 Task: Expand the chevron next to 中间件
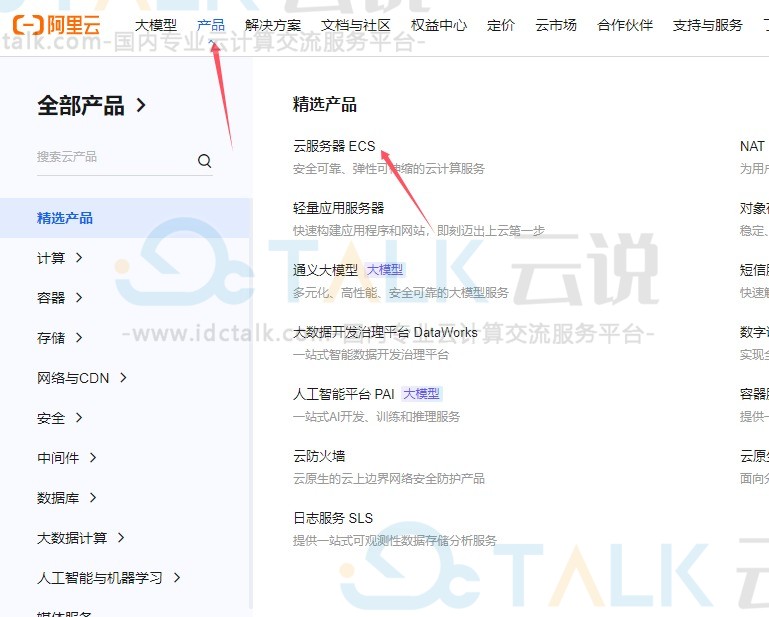tap(93, 458)
